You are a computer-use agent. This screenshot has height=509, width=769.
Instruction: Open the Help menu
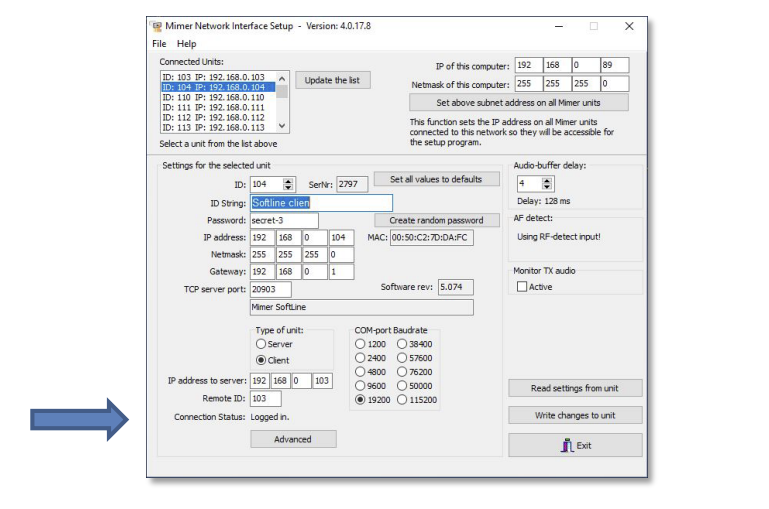[x=186, y=44]
